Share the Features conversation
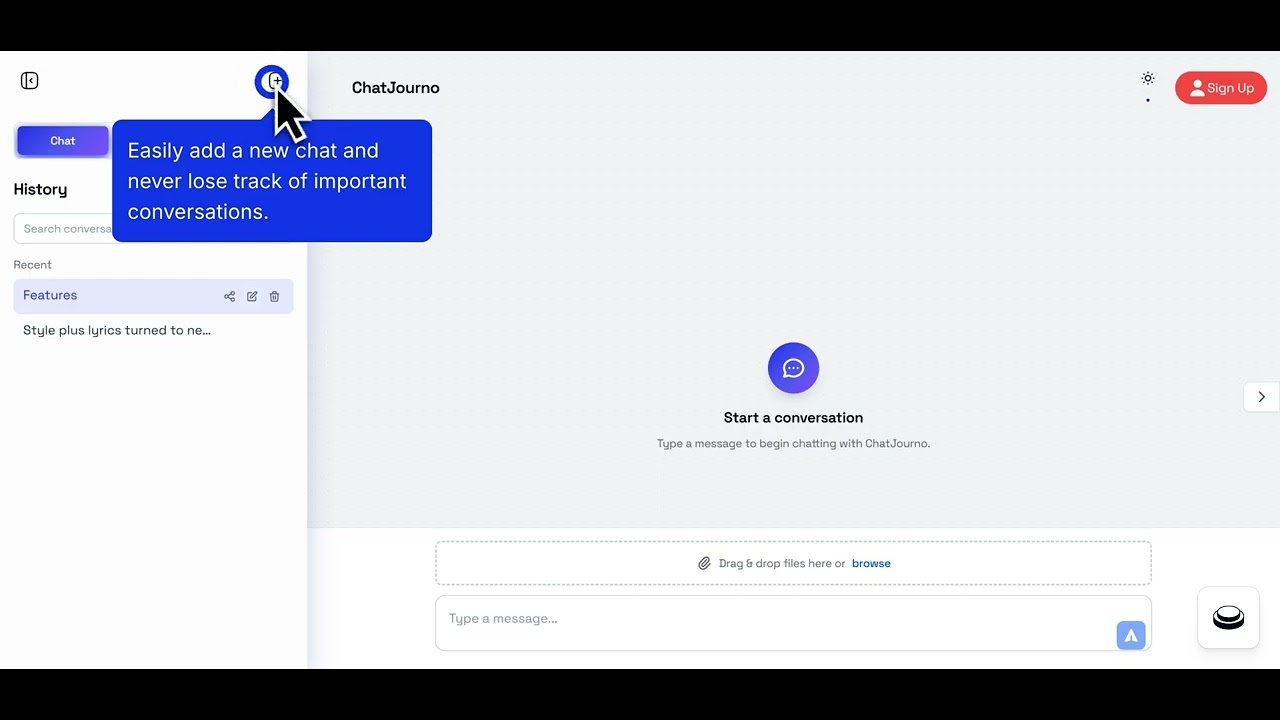This screenshot has width=1280, height=720. [230, 296]
